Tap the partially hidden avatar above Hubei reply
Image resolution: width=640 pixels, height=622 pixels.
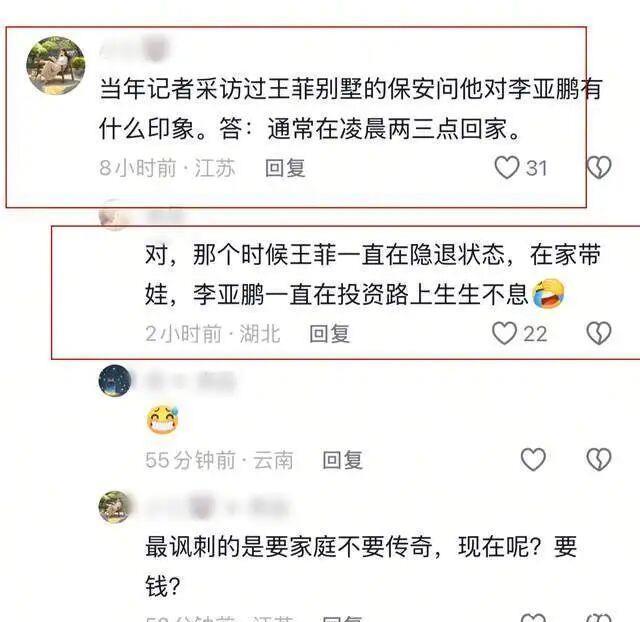115,215
